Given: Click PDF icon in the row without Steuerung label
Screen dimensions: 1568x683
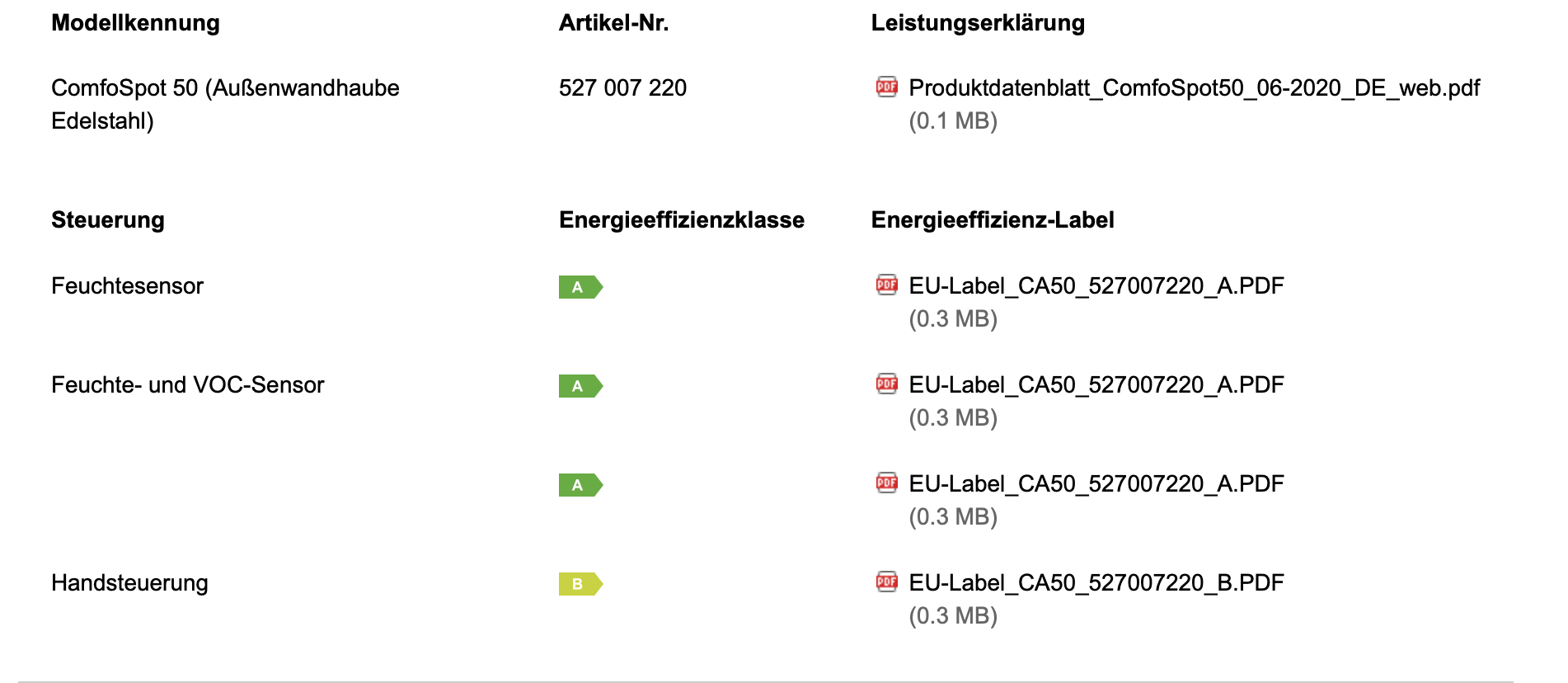Looking at the screenshot, I should pos(887,483).
